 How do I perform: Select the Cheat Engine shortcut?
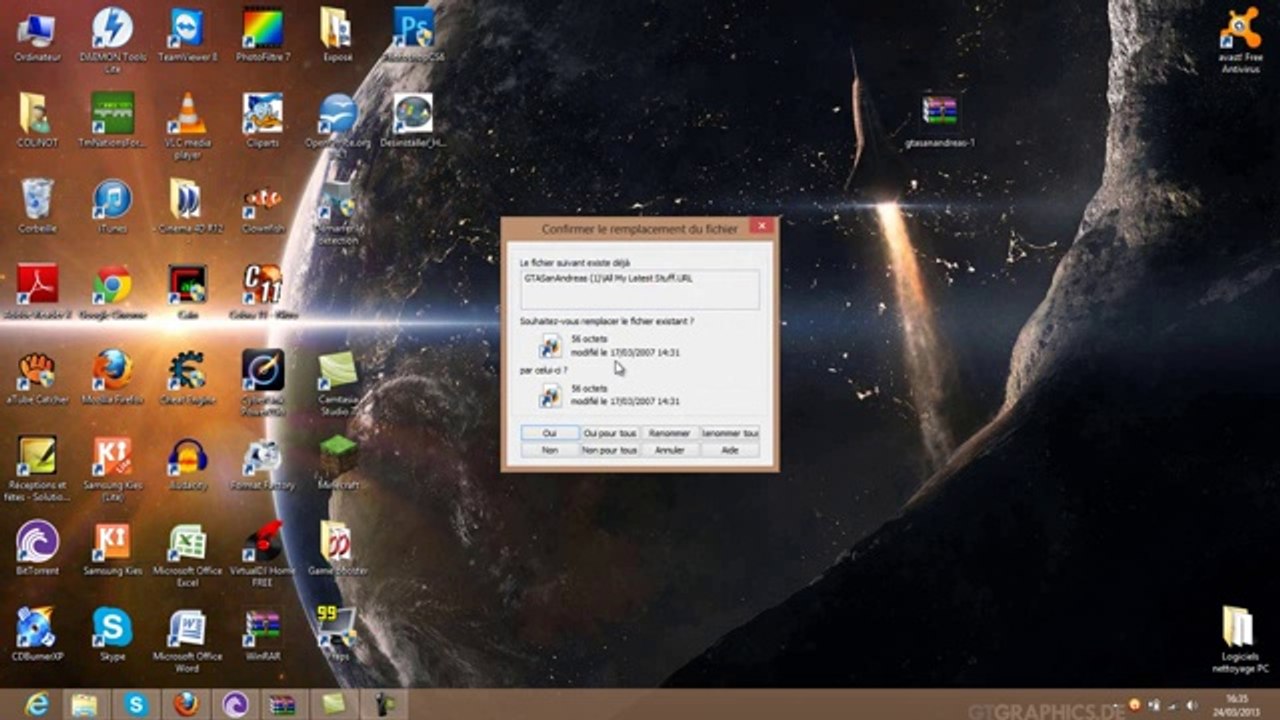187,377
